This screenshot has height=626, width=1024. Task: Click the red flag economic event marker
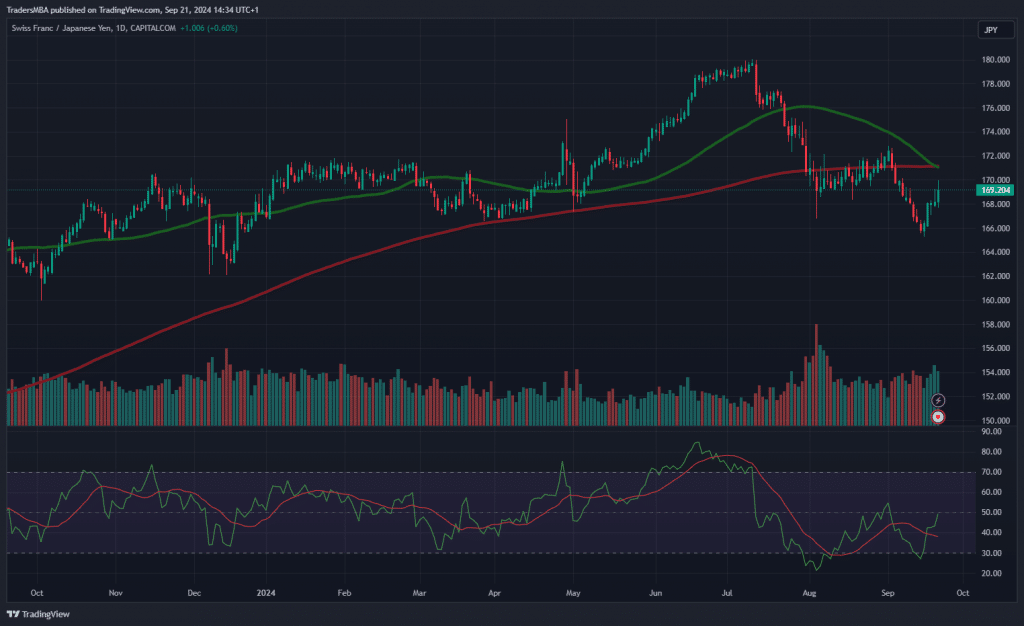point(938,416)
